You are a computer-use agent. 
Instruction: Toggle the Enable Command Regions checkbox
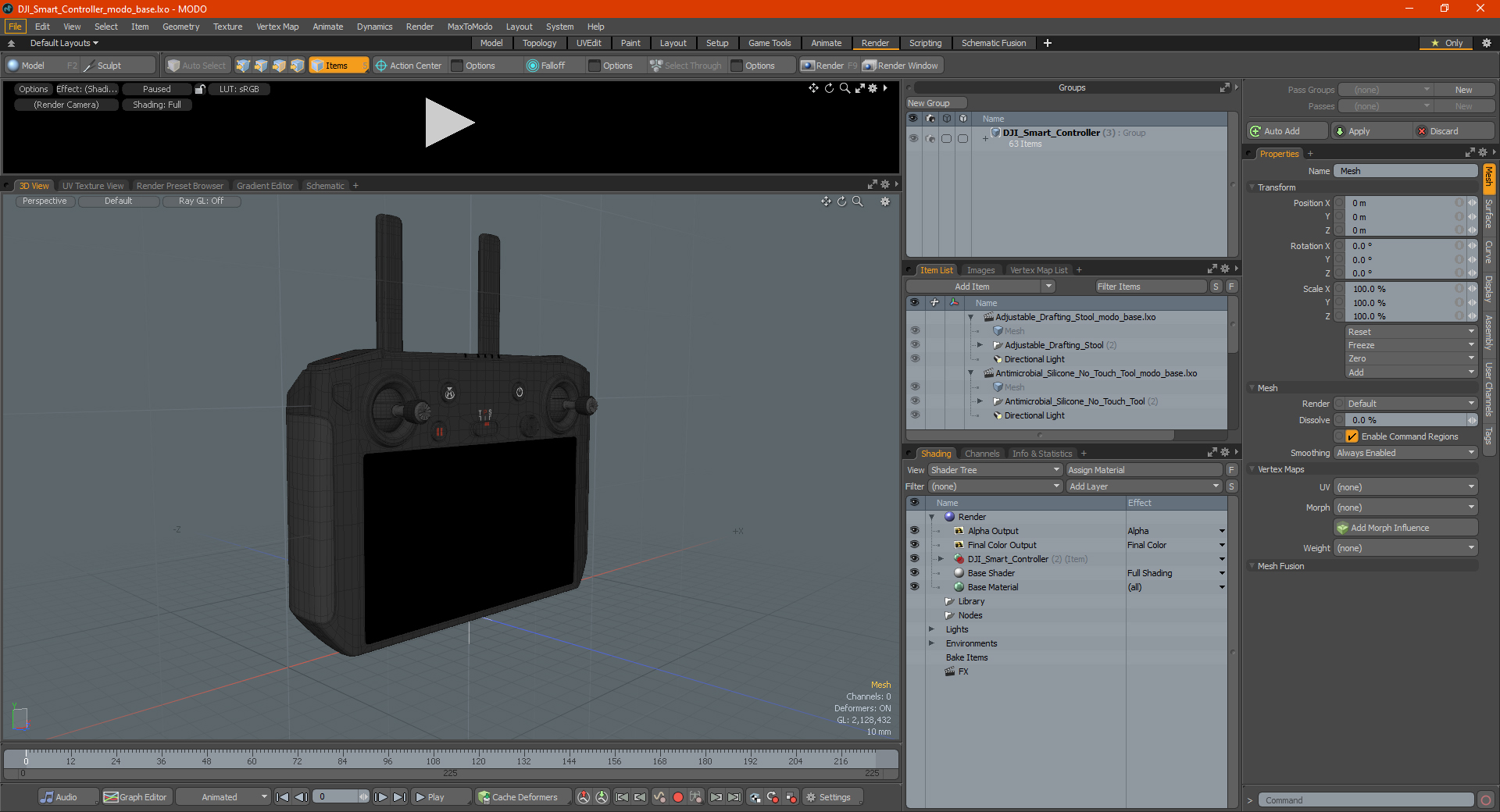pyautogui.click(x=1352, y=436)
